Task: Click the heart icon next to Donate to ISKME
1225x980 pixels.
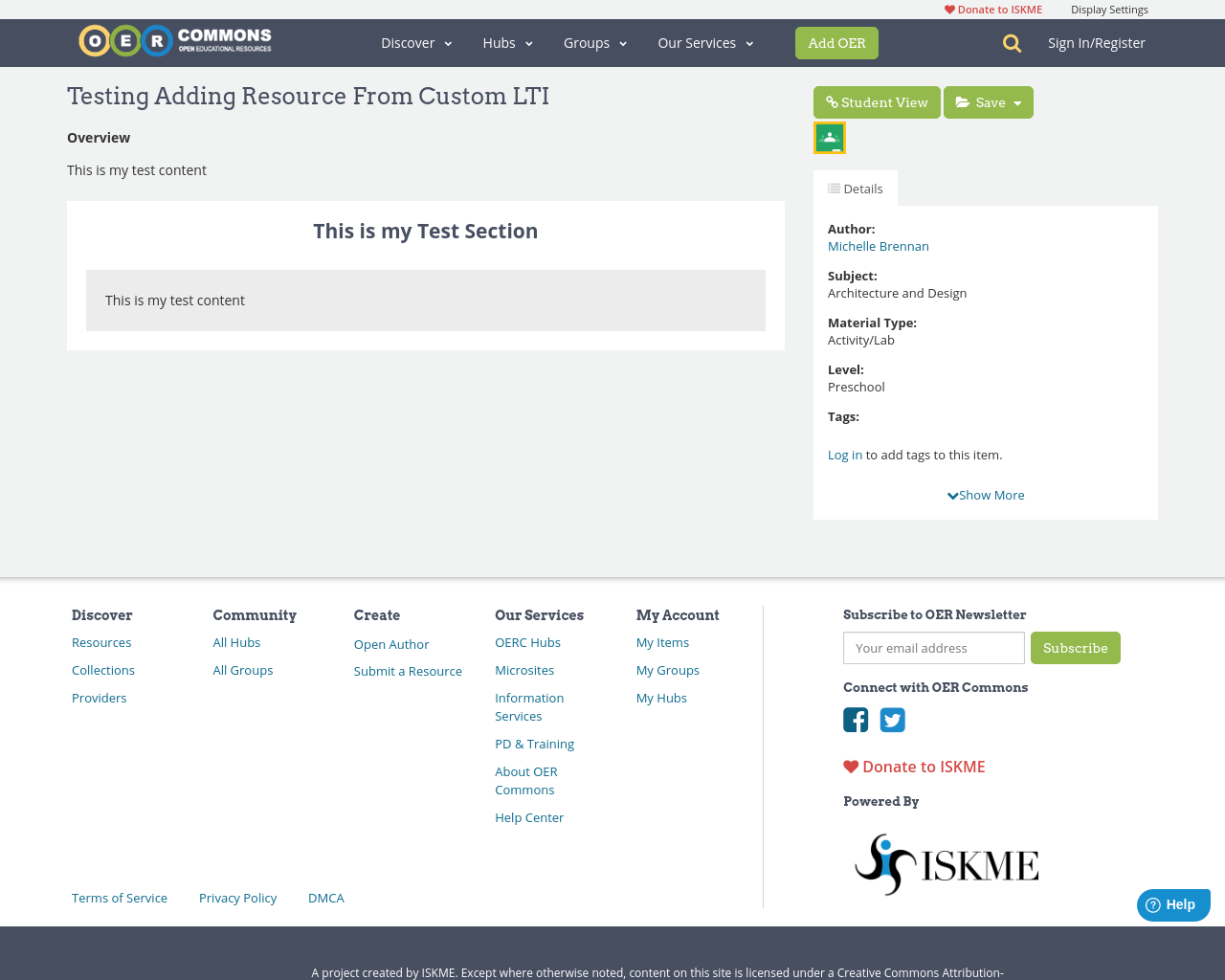Action: 948,8
